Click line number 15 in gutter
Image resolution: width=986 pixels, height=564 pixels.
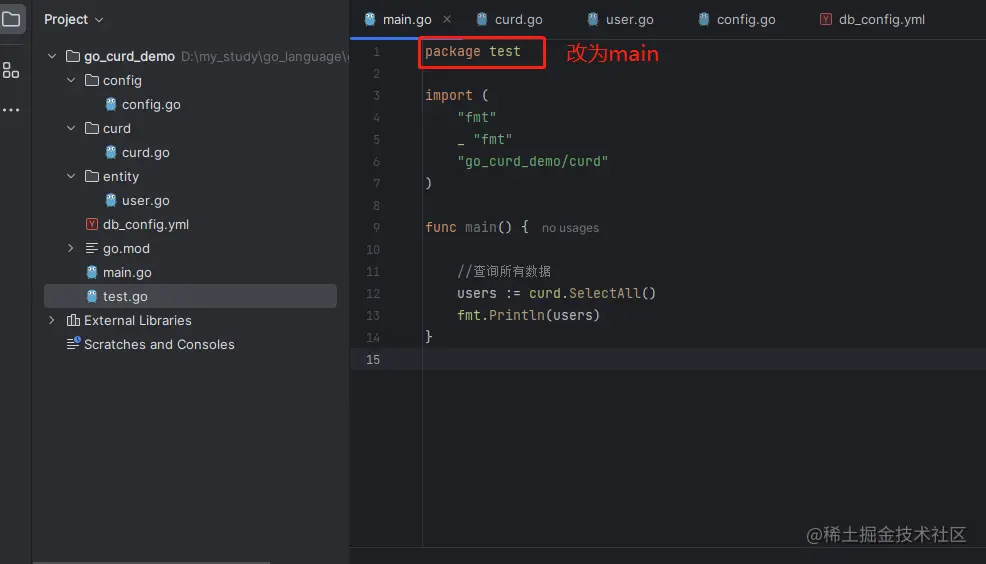point(373,360)
